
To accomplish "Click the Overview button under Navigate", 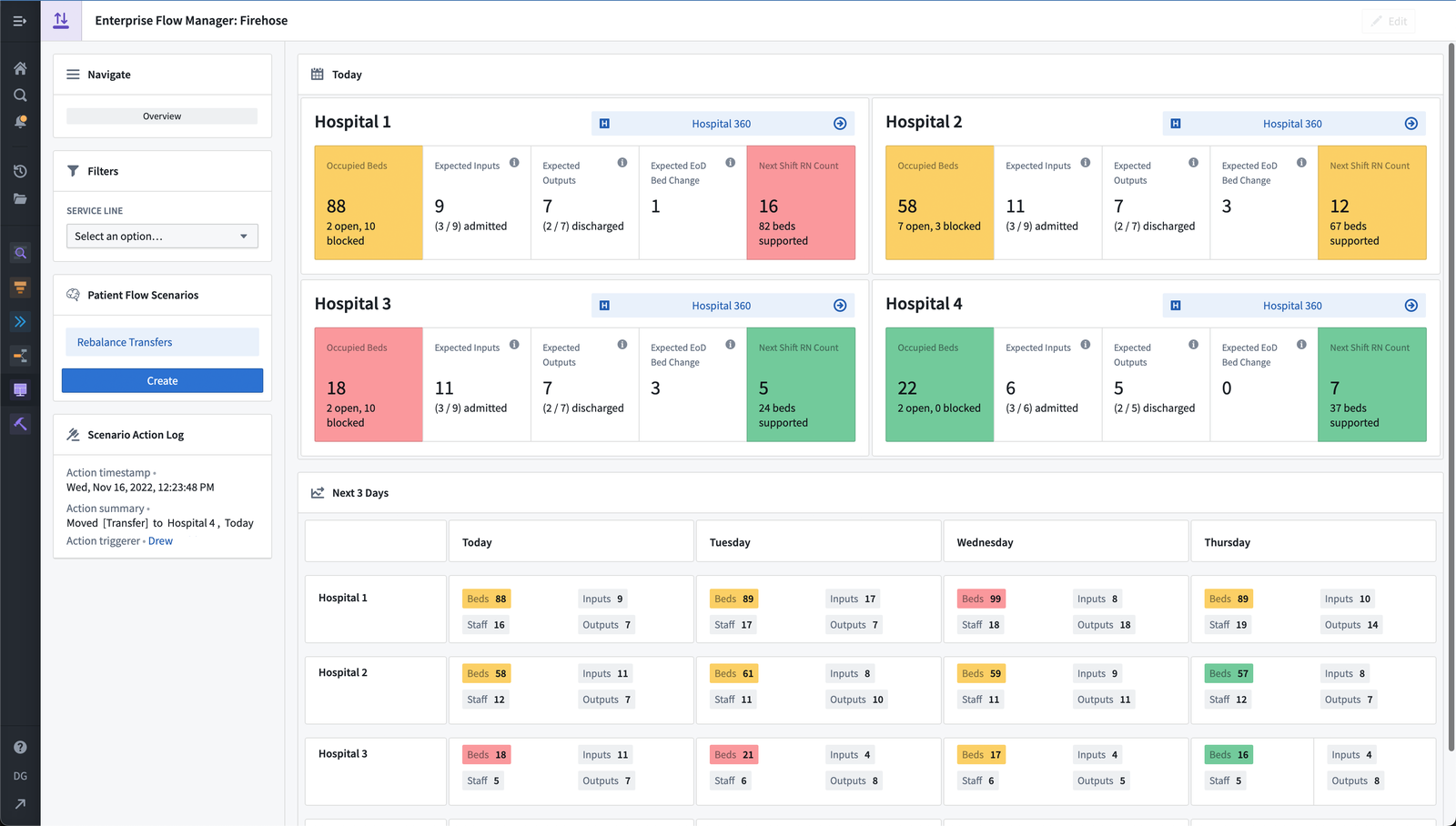I will (161, 116).
